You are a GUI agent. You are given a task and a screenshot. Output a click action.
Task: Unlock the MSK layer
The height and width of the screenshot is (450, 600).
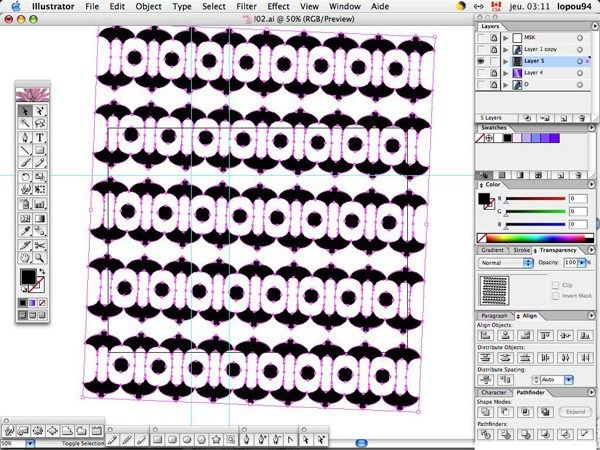(494, 38)
